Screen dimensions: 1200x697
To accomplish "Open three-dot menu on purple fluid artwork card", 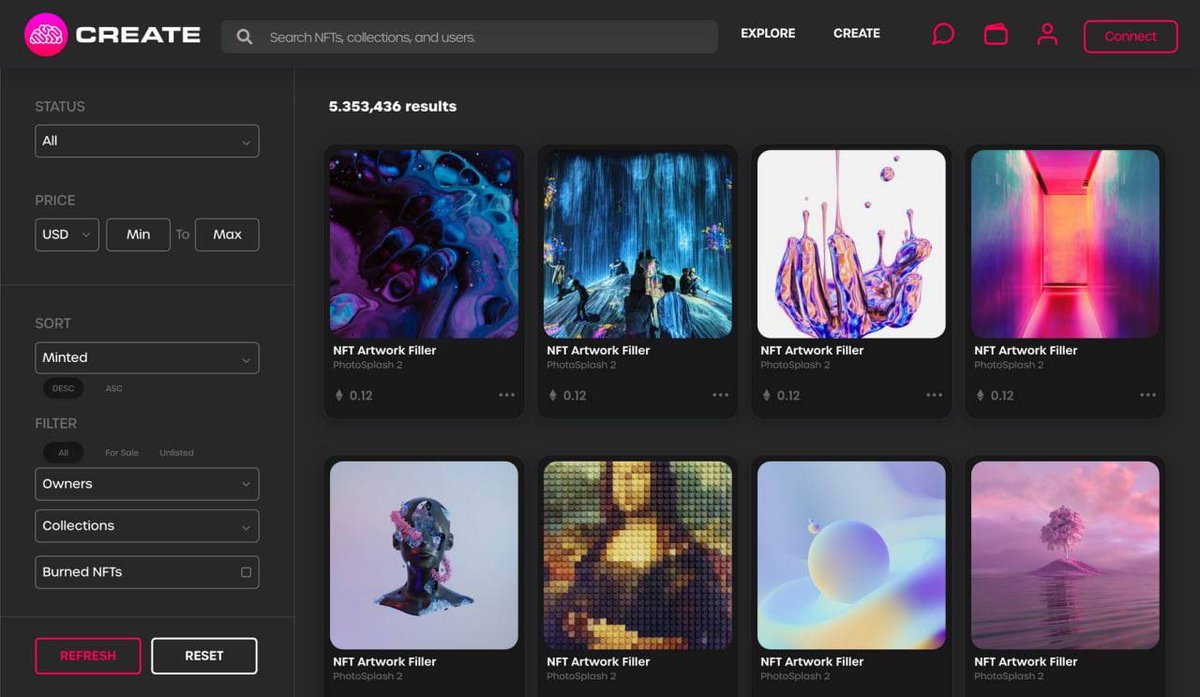I will tap(507, 395).
